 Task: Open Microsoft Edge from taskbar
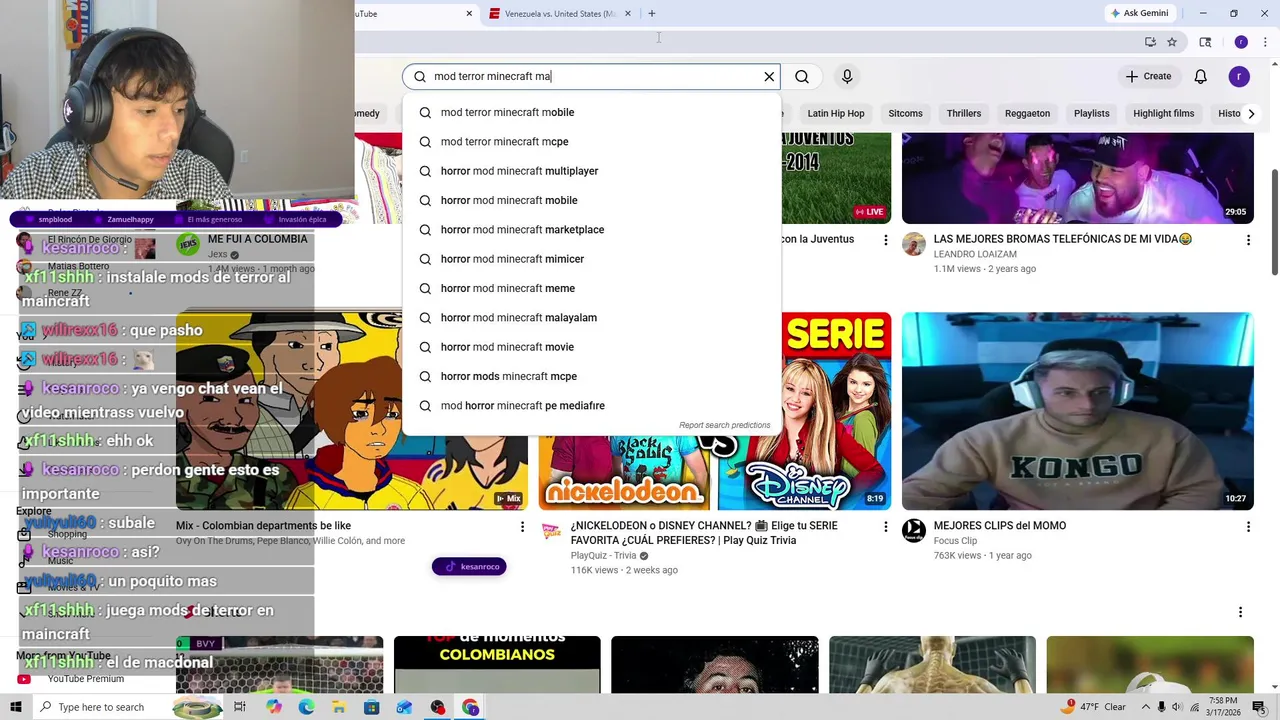(x=306, y=707)
